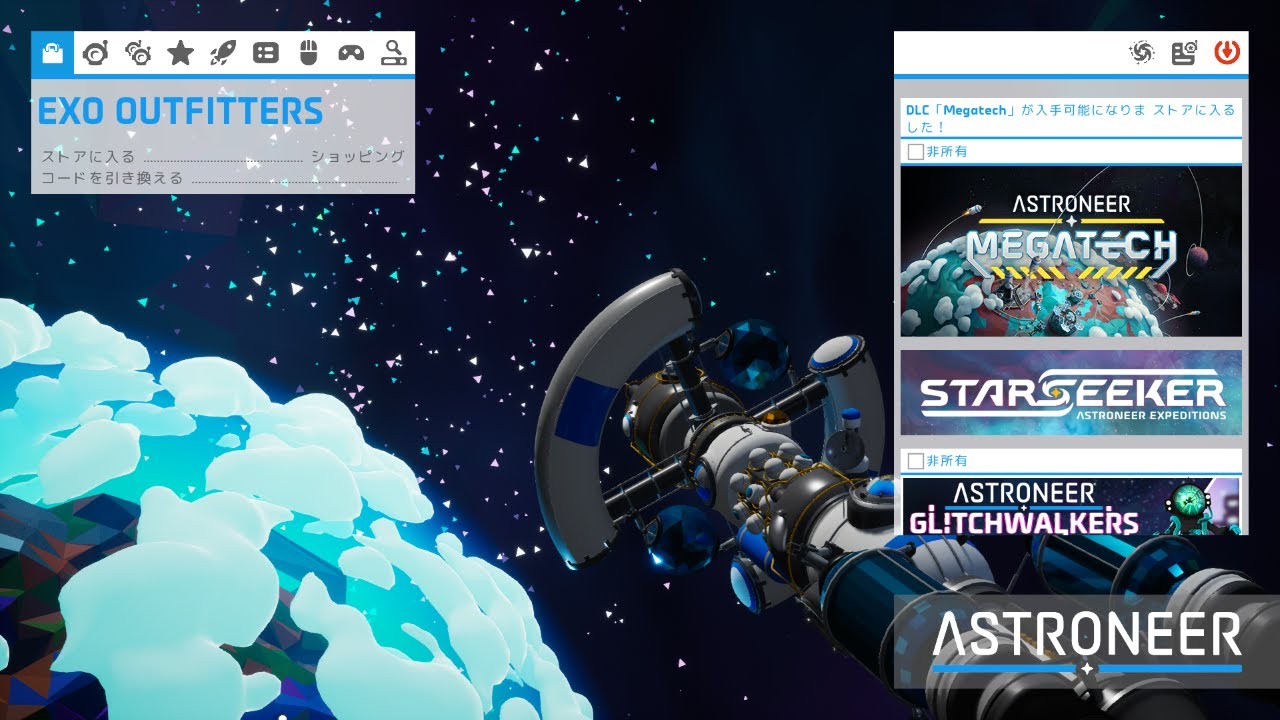Screen dimensions: 1280x720
Task: Open the gamepad controller icon tab
Action: pos(351,53)
